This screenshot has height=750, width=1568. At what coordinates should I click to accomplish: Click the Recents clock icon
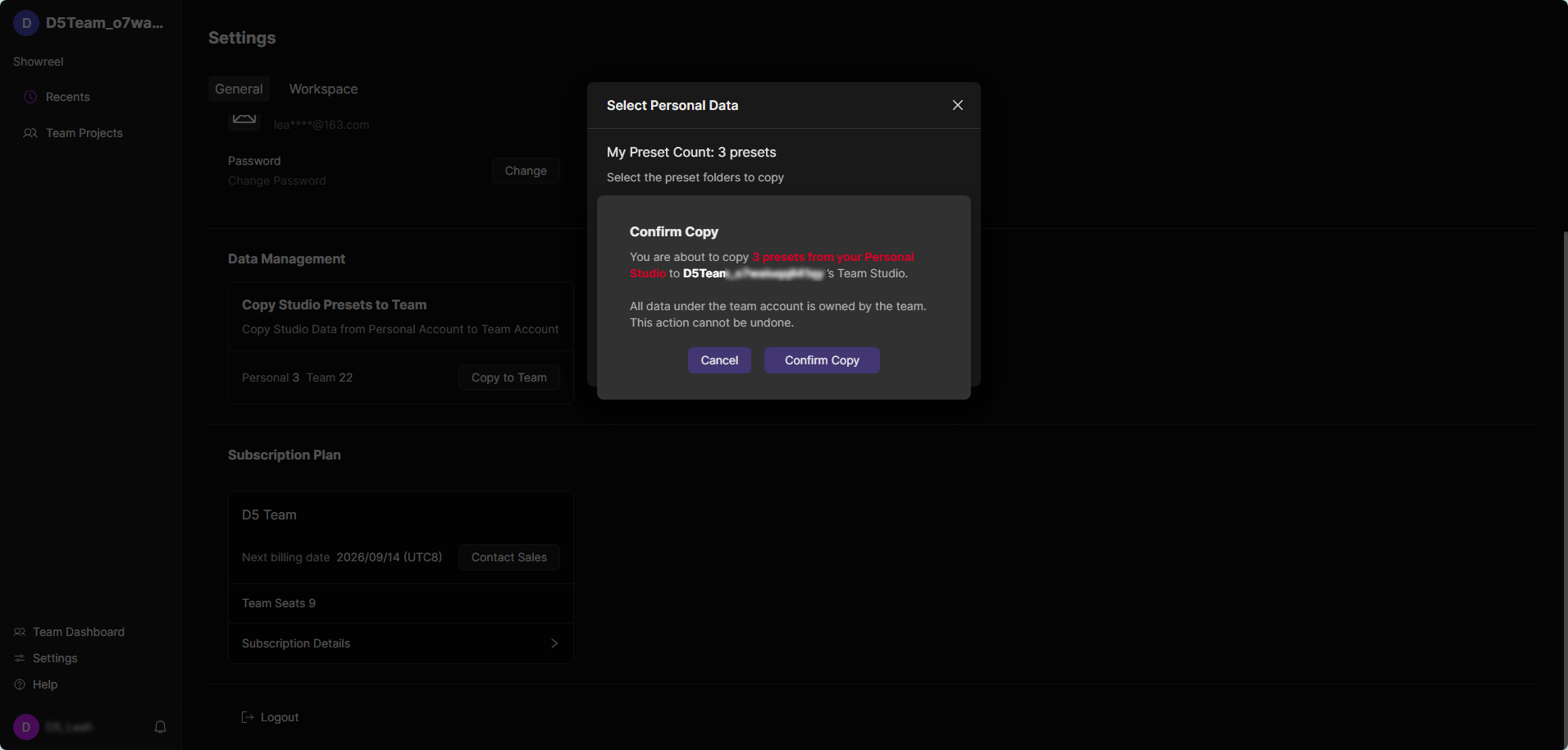pyautogui.click(x=30, y=97)
